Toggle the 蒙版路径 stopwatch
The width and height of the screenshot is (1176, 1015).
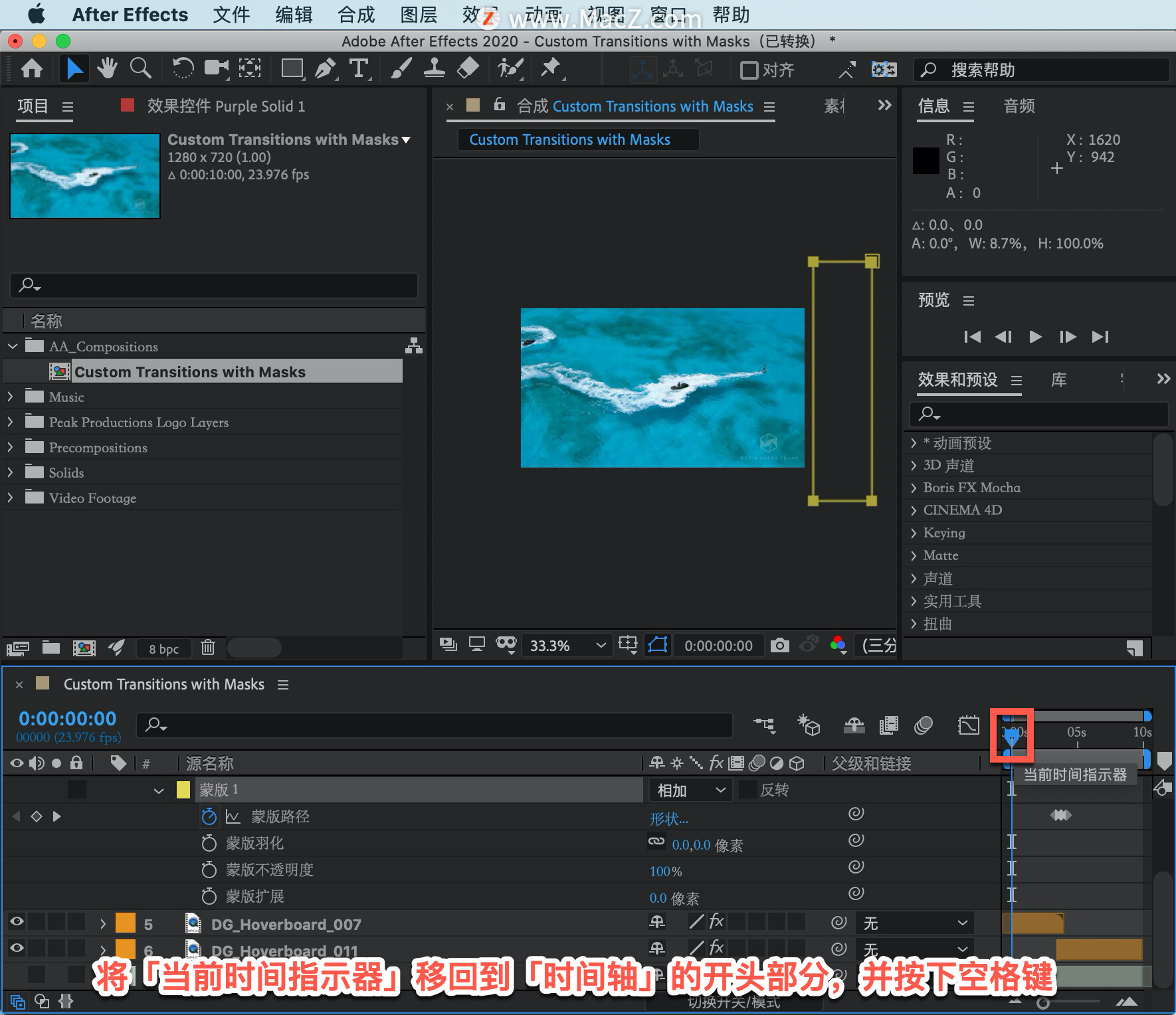tap(209, 816)
